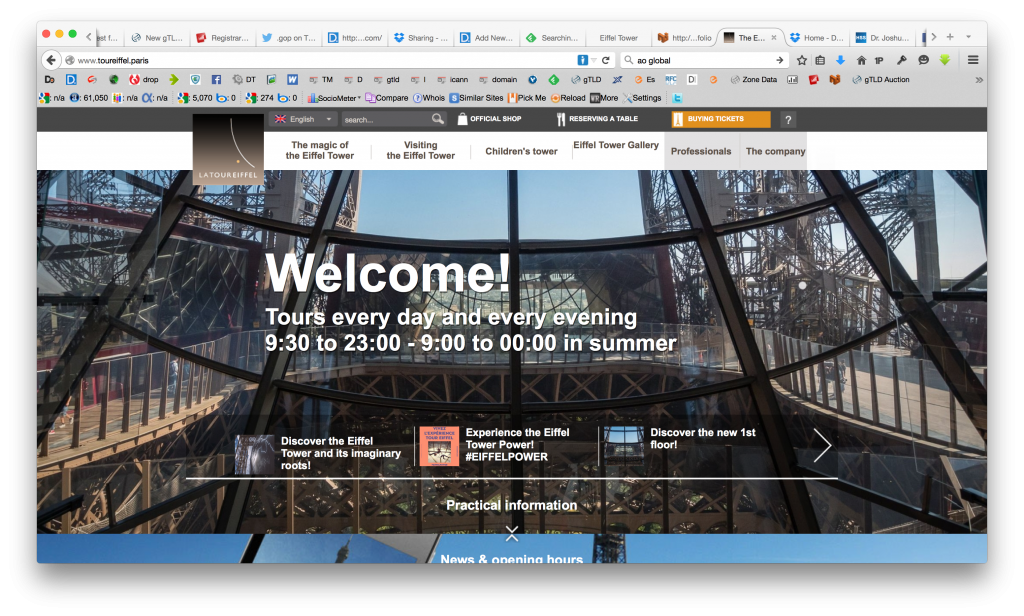Open the Firefox hamburger menu
This screenshot has width=1024, height=616.
point(973,60)
